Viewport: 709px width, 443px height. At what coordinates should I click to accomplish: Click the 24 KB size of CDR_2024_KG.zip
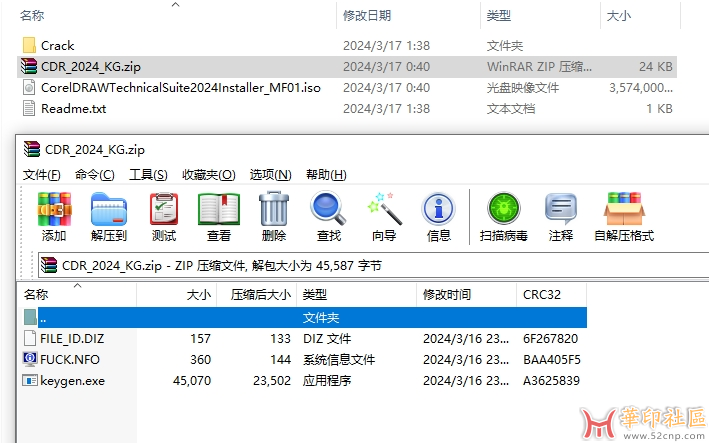click(x=656, y=67)
